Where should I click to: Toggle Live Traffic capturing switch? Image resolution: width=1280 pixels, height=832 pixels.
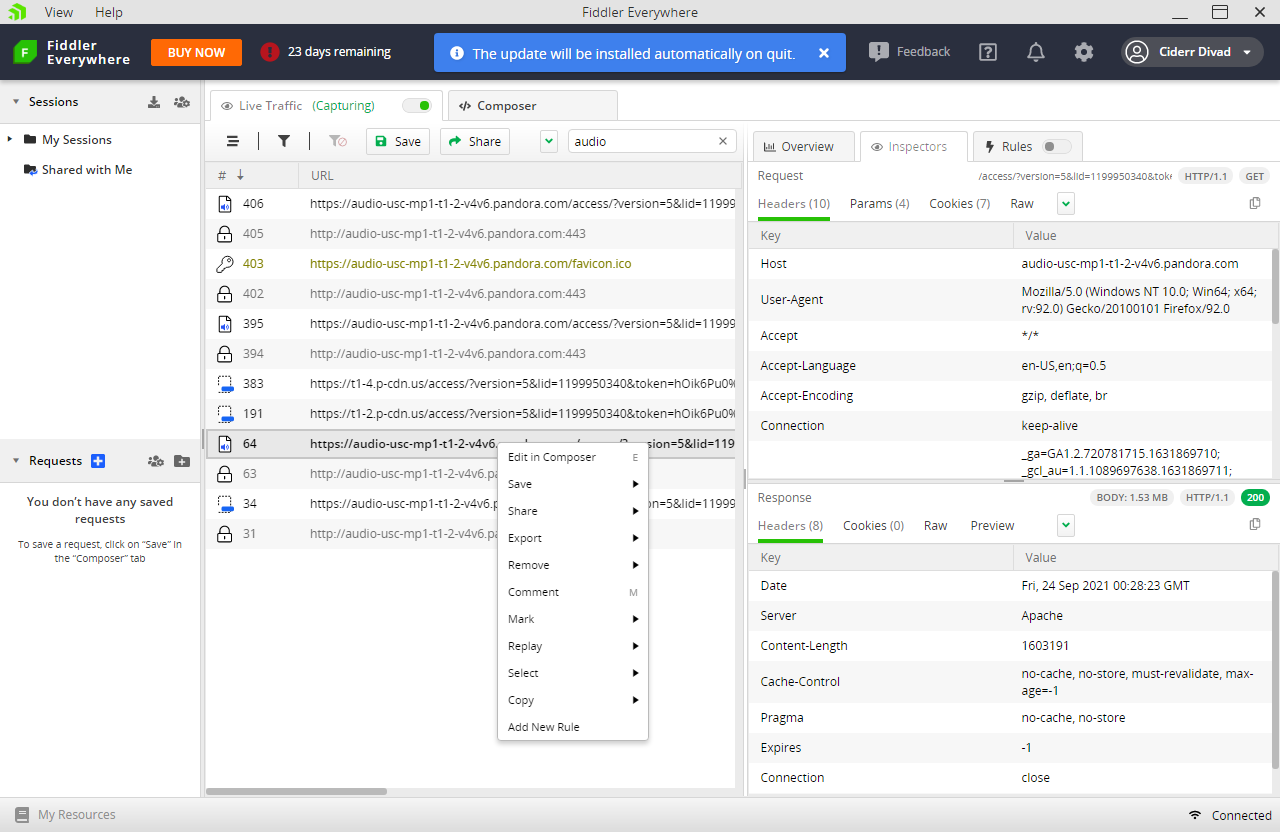tap(417, 105)
